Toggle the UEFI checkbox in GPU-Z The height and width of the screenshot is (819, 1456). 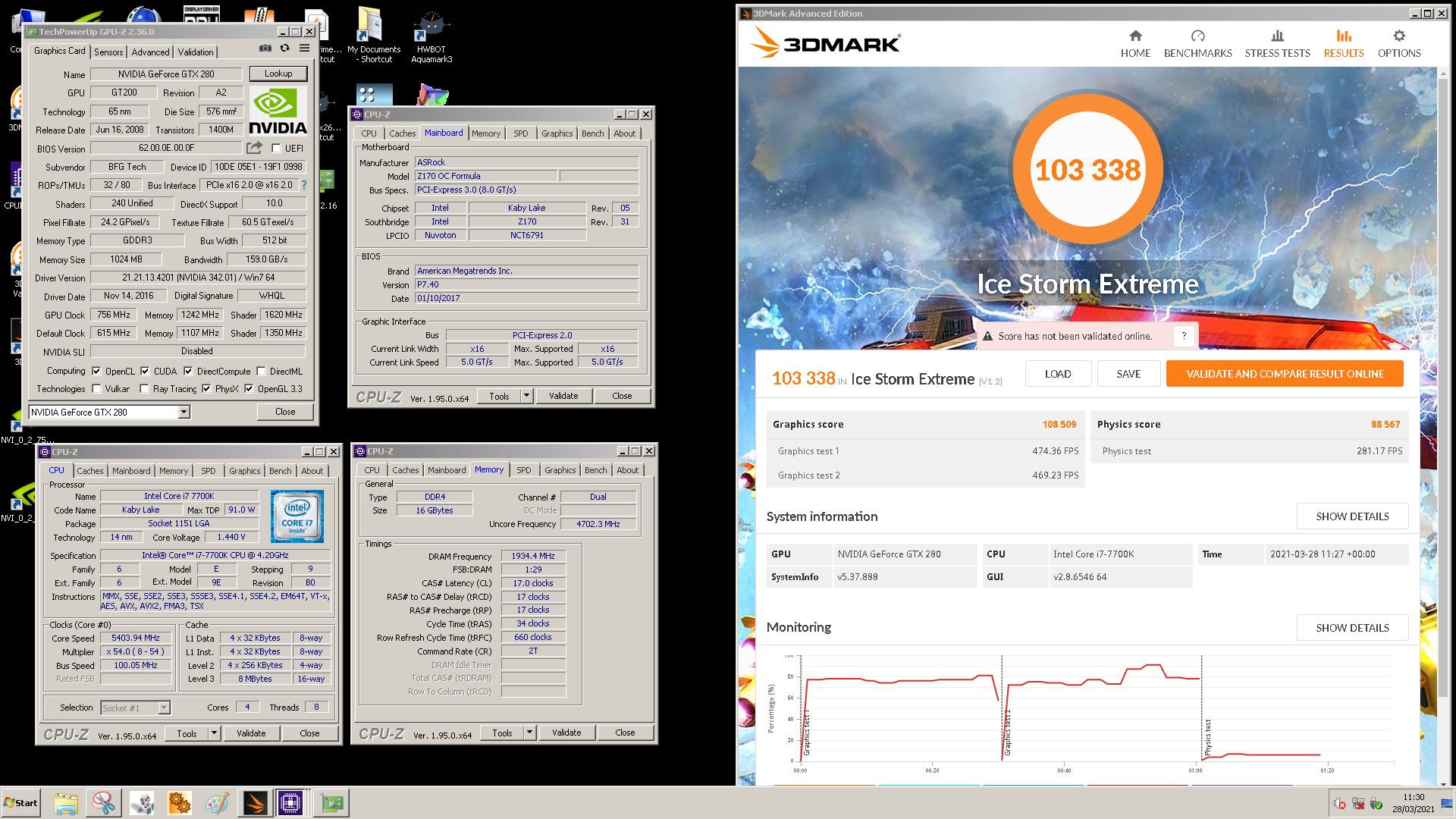tap(276, 149)
